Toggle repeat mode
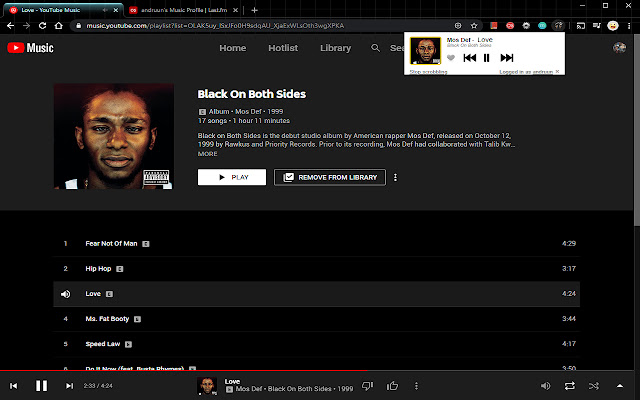640x400 pixels. [x=570, y=386]
